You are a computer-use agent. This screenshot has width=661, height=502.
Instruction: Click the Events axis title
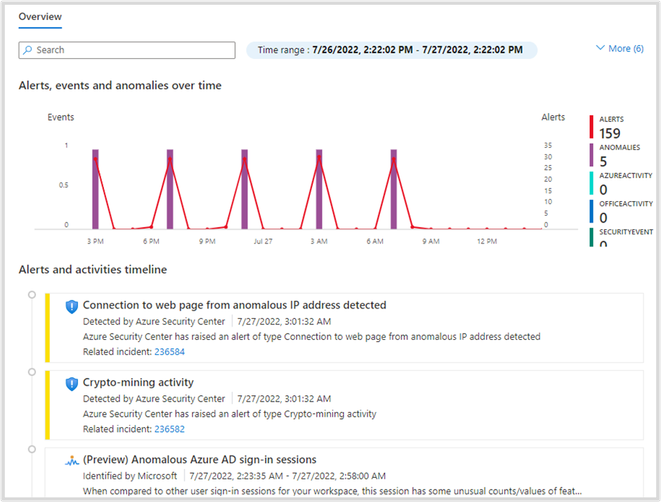coord(61,117)
